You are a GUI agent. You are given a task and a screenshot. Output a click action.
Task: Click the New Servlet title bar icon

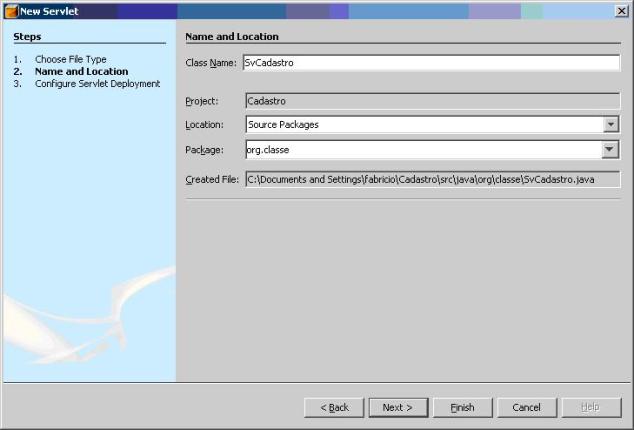[11, 11]
